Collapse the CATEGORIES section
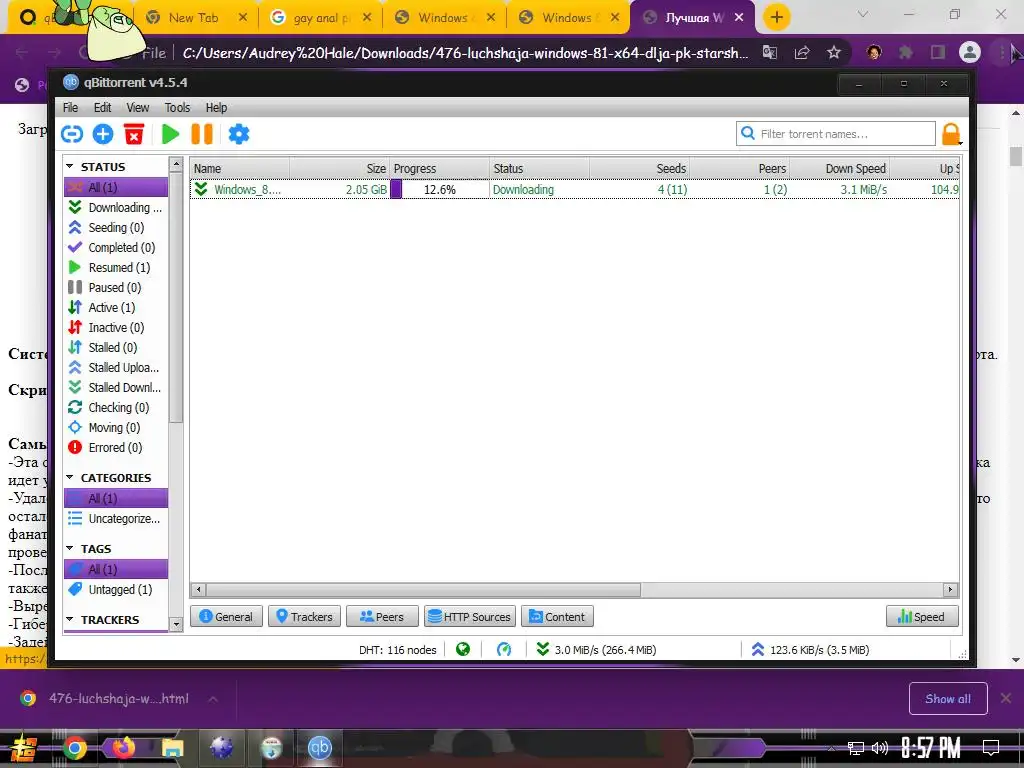The height and width of the screenshot is (768, 1024). pyautogui.click(x=70, y=477)
